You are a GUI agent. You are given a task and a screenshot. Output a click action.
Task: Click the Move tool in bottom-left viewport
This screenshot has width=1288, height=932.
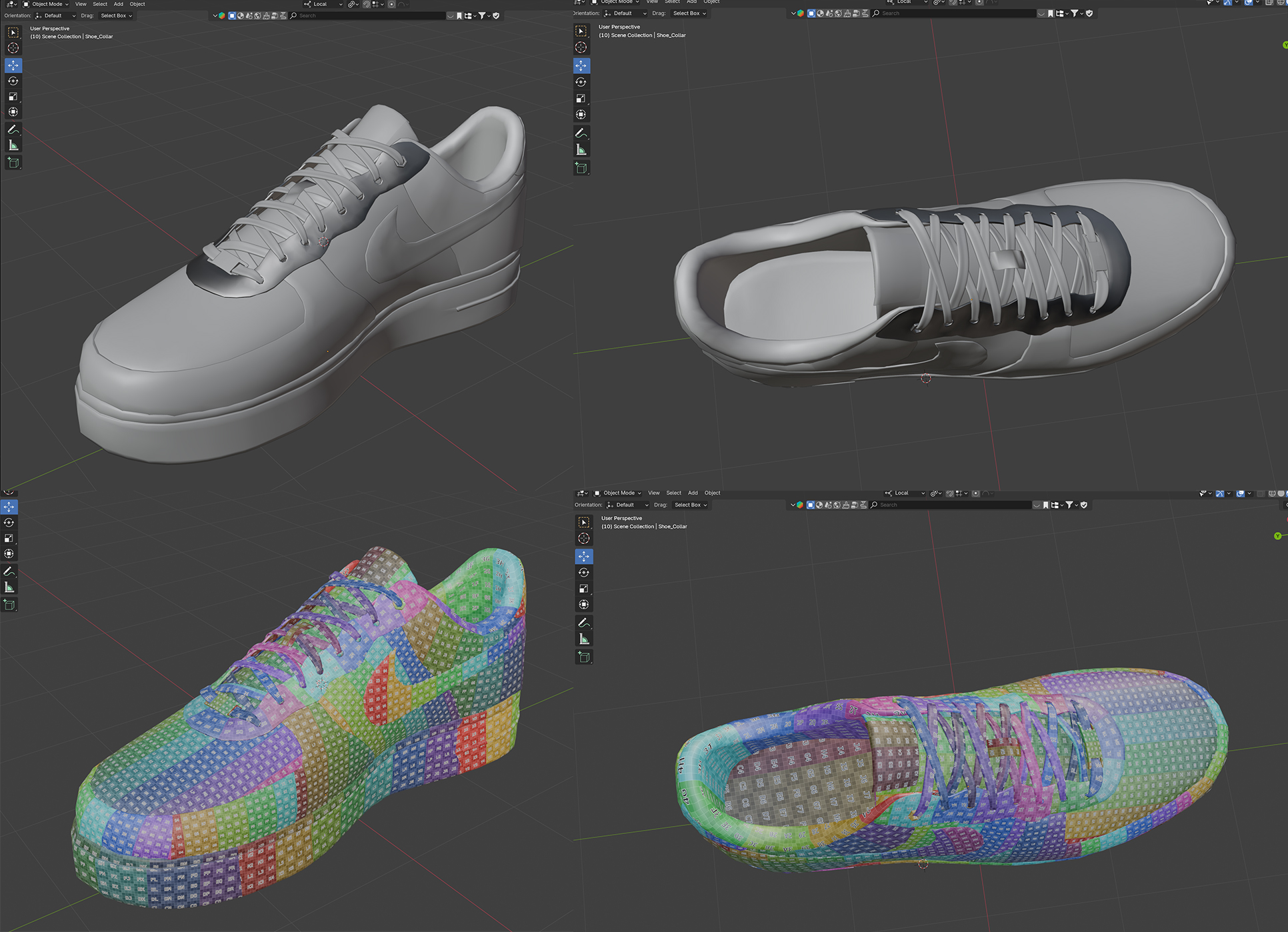coord(9,507)
